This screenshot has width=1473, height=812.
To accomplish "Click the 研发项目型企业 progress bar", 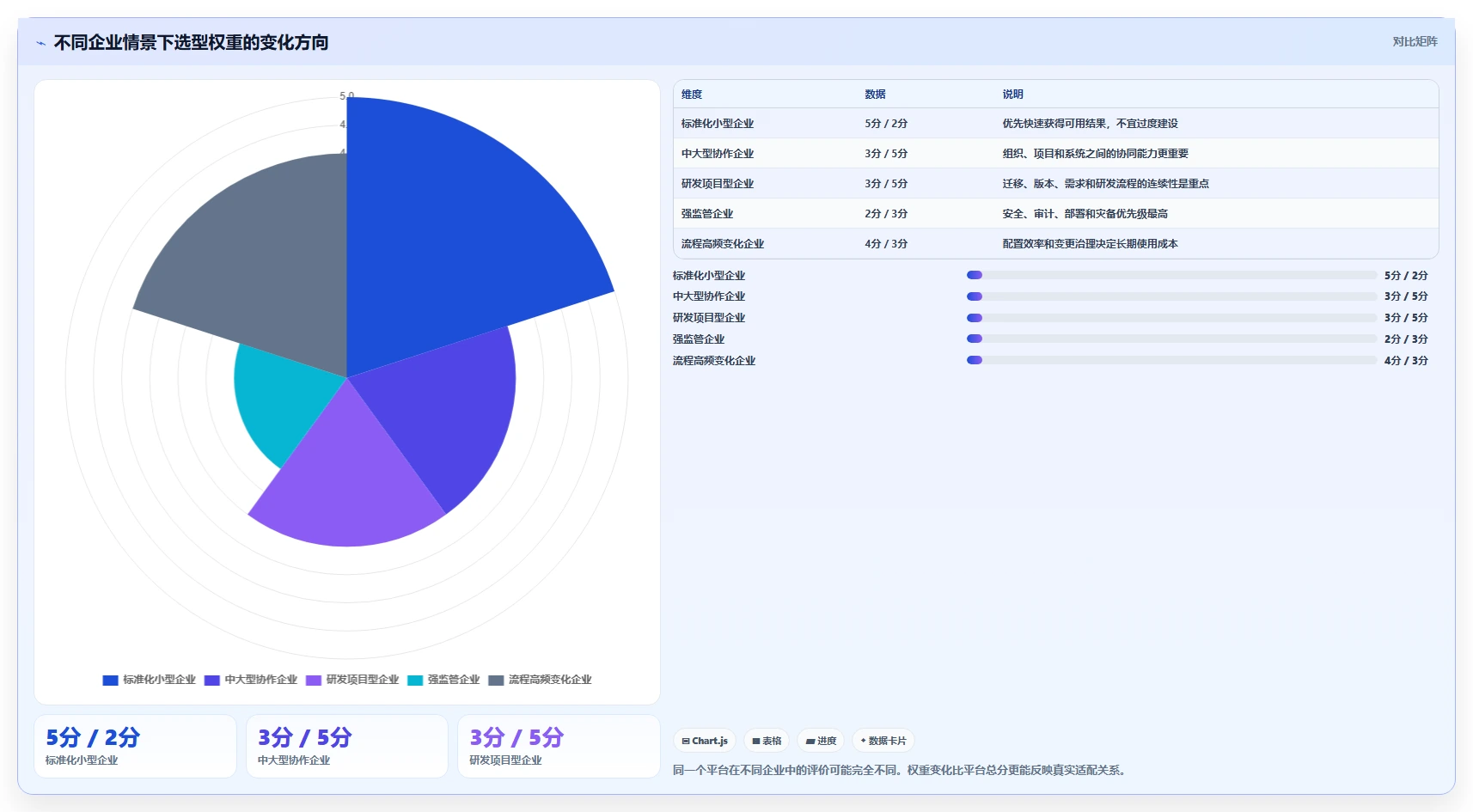I will tap(1171, 318).
